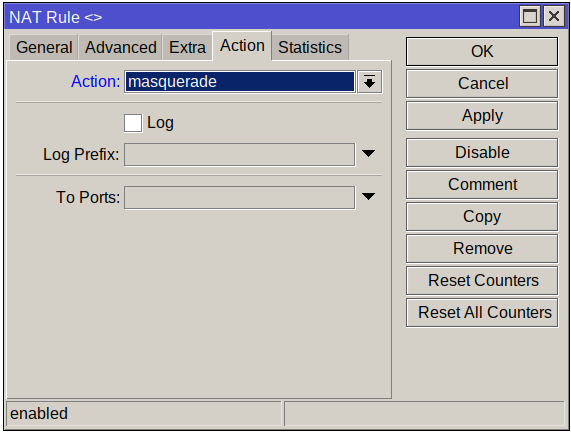Switch to the Advanced tab

121,47
